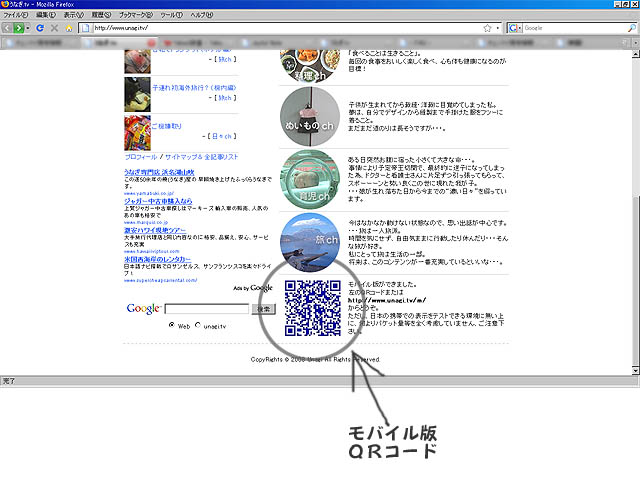
Task: Open the ad ジャガー中古車購入なら
Action: tap(158, 201)
